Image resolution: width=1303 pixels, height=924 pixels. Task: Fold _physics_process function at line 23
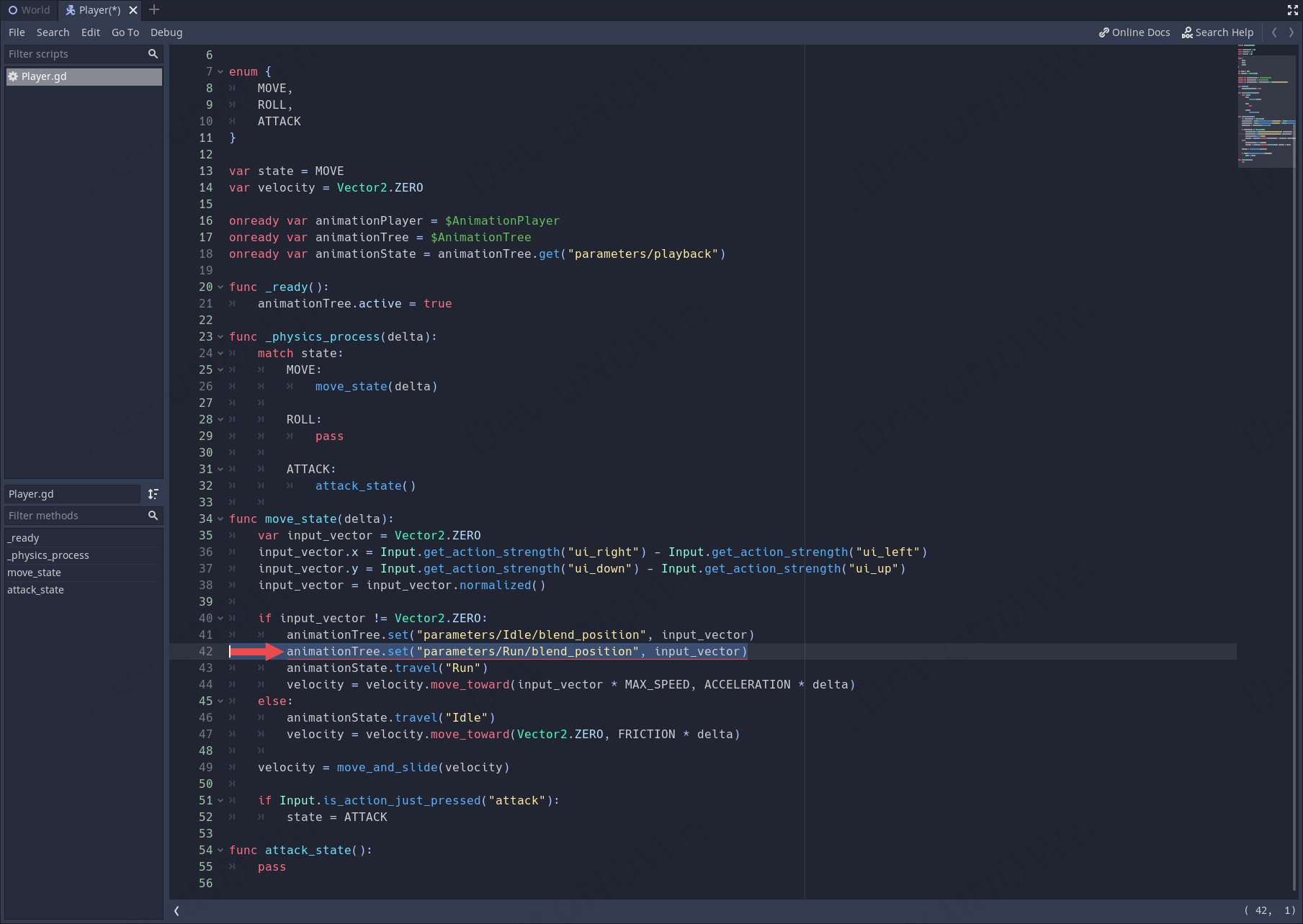click(x=220, y=337)
